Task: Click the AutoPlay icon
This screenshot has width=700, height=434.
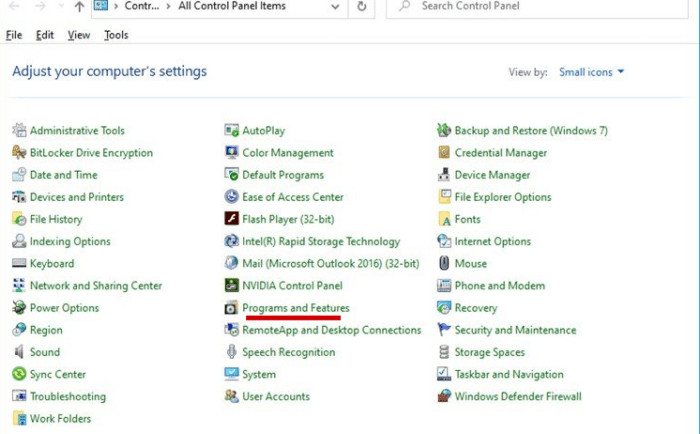Action: click(232, 130)
